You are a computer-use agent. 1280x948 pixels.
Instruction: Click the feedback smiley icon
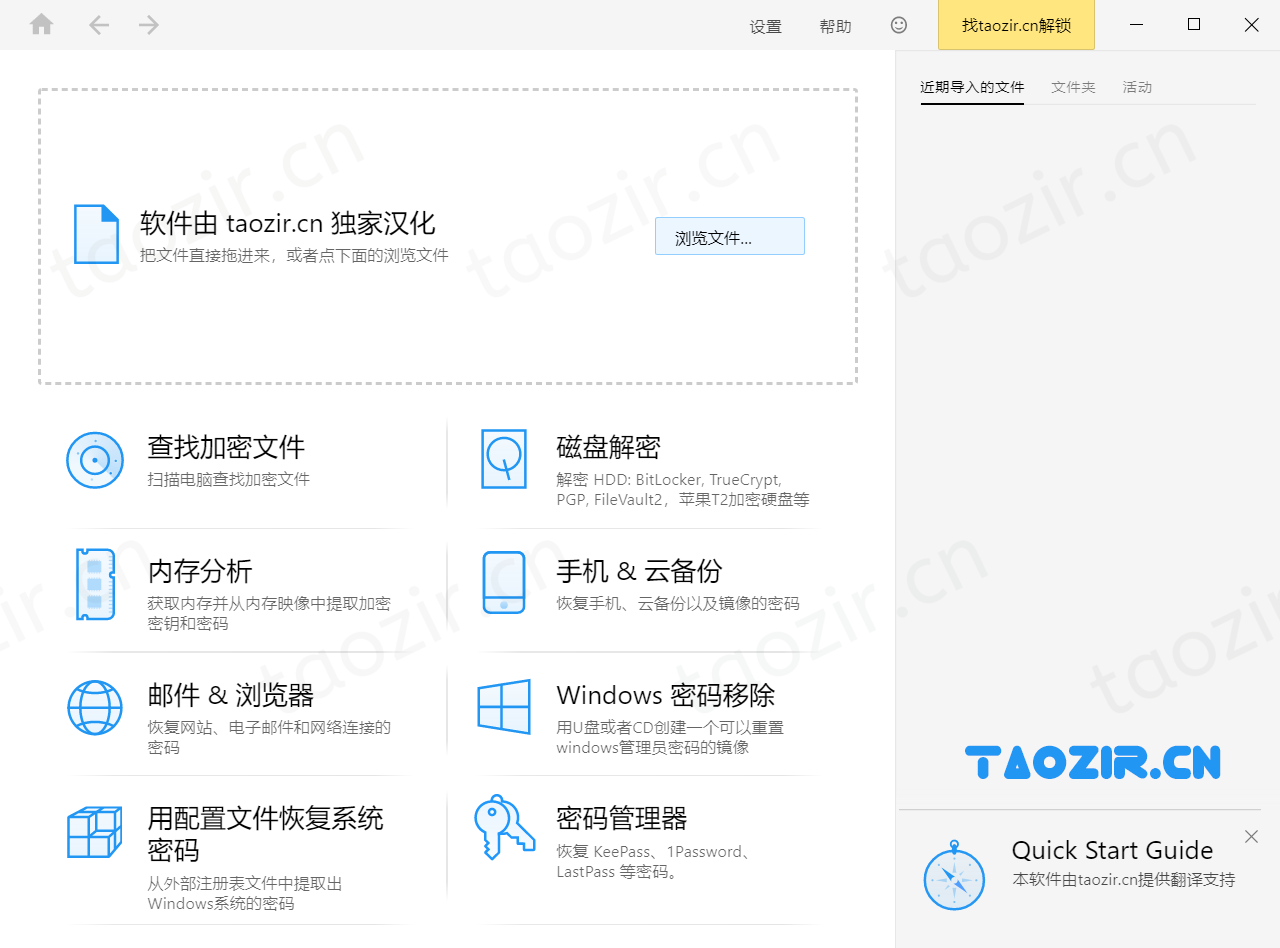[898, 25]
